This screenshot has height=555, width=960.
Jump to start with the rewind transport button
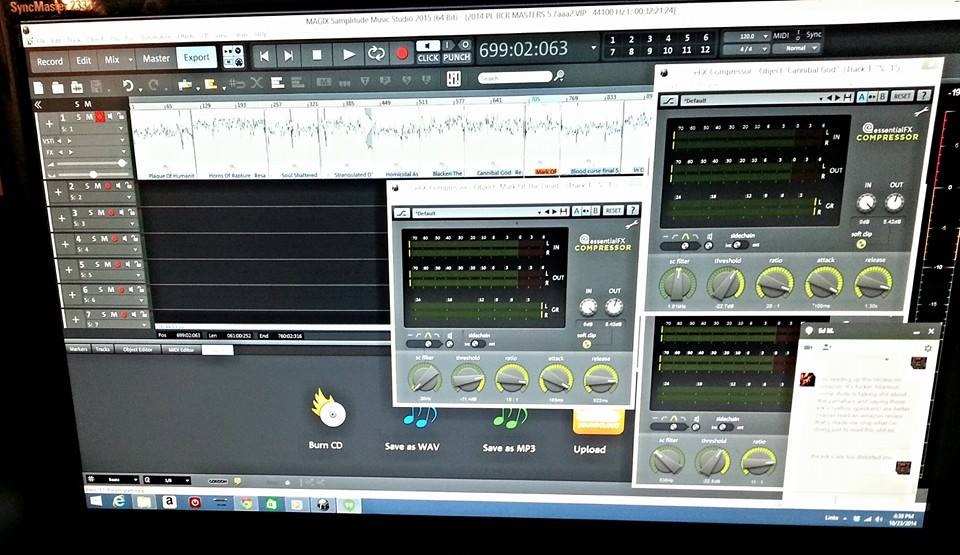point(264,56)
